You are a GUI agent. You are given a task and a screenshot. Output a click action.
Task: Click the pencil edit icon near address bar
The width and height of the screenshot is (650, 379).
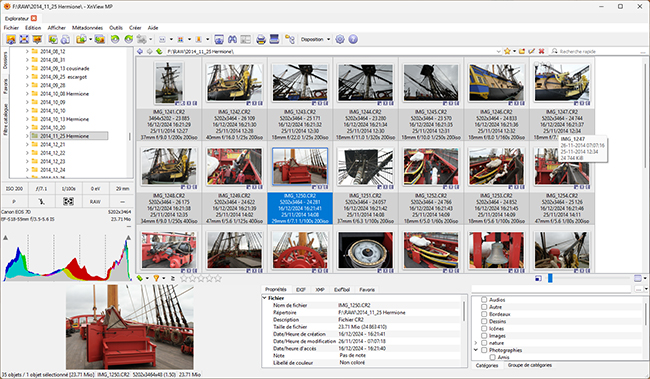tap(531, 51)
